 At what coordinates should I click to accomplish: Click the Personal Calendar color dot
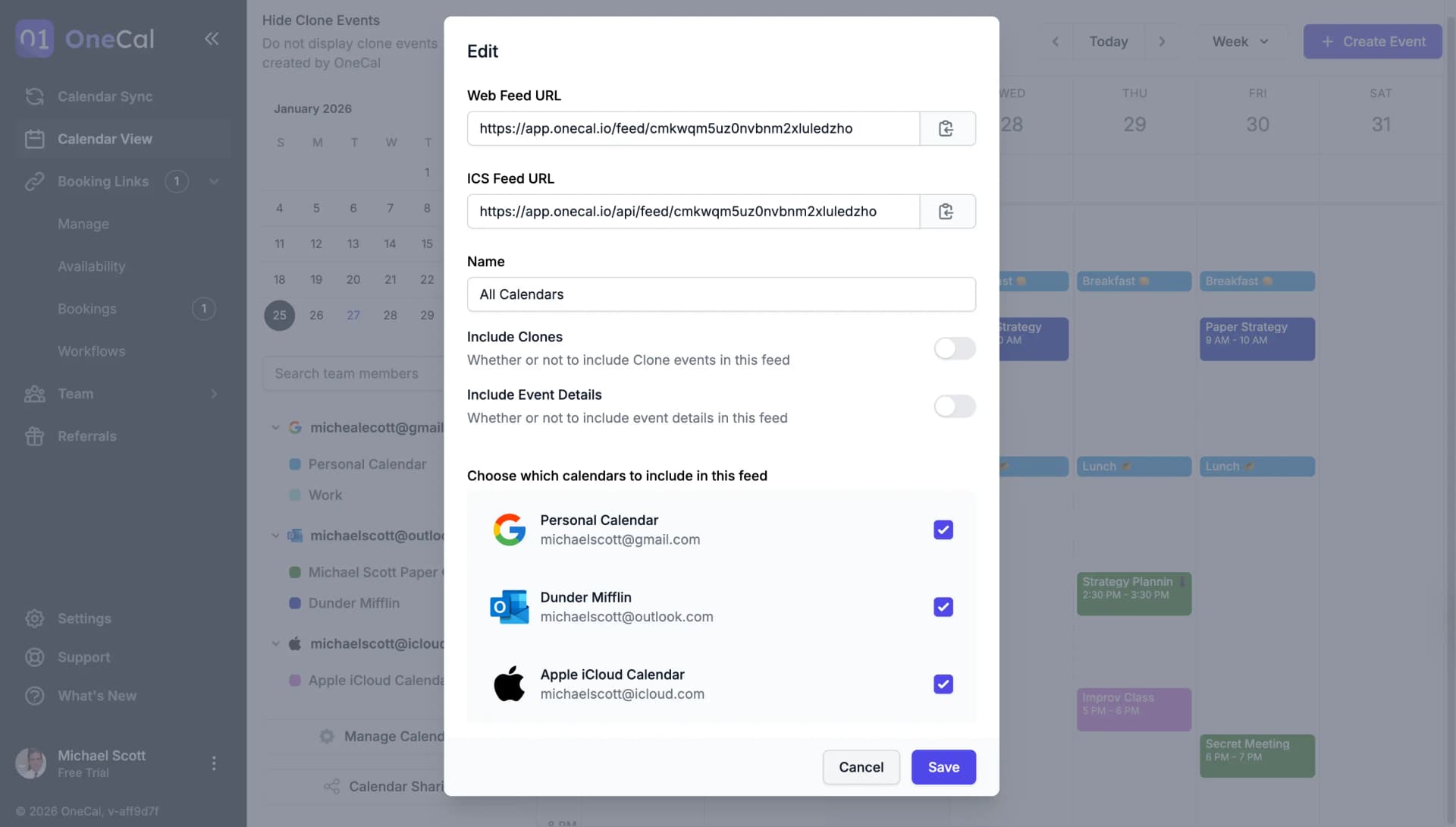tap(295, 464)
